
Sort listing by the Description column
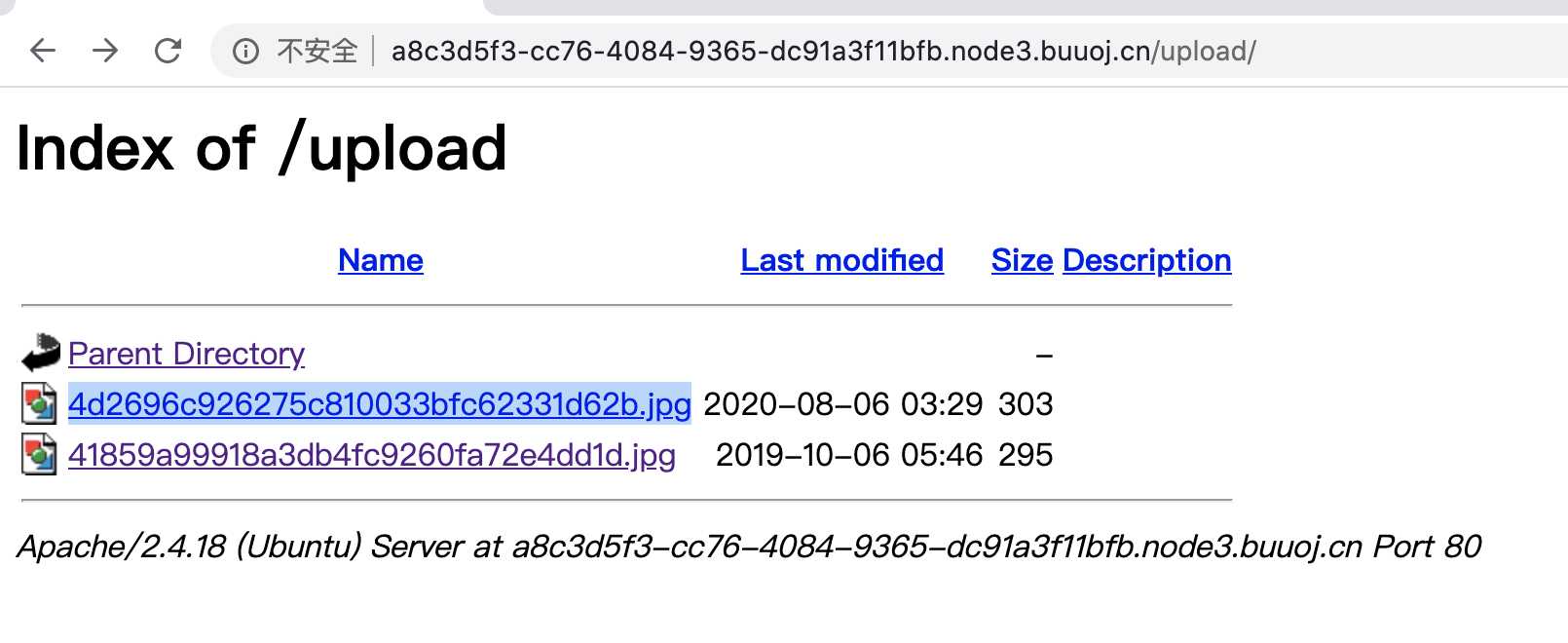click(x=1147, y=260)
